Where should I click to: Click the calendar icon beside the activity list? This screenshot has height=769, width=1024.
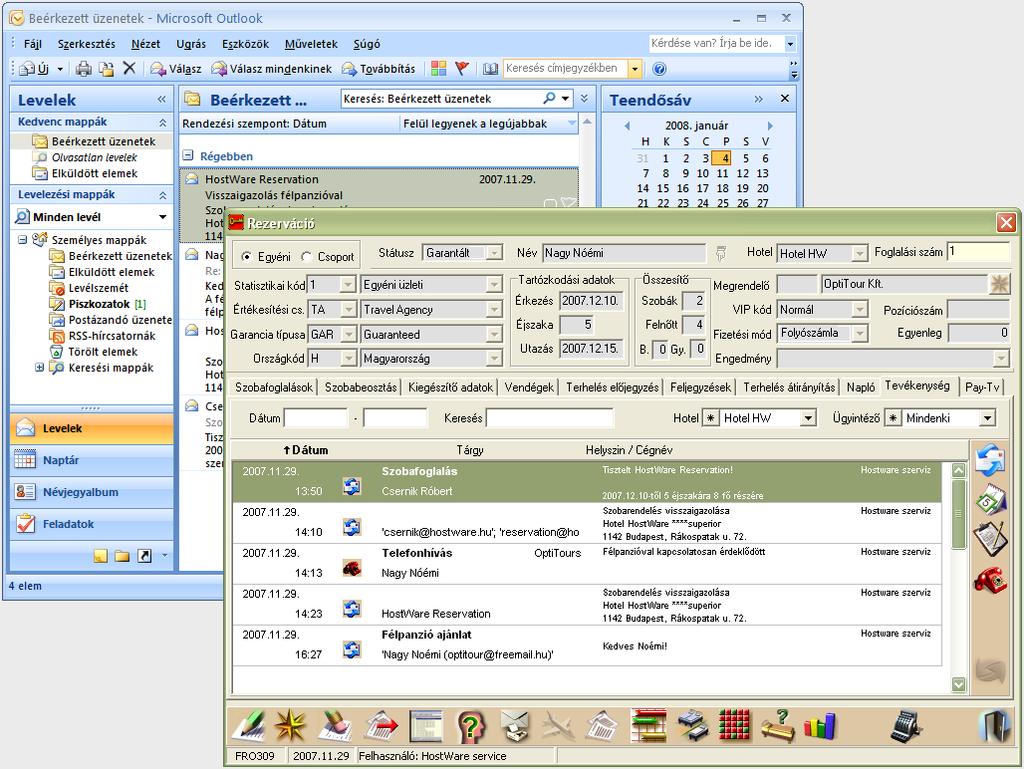pos(991,499)
